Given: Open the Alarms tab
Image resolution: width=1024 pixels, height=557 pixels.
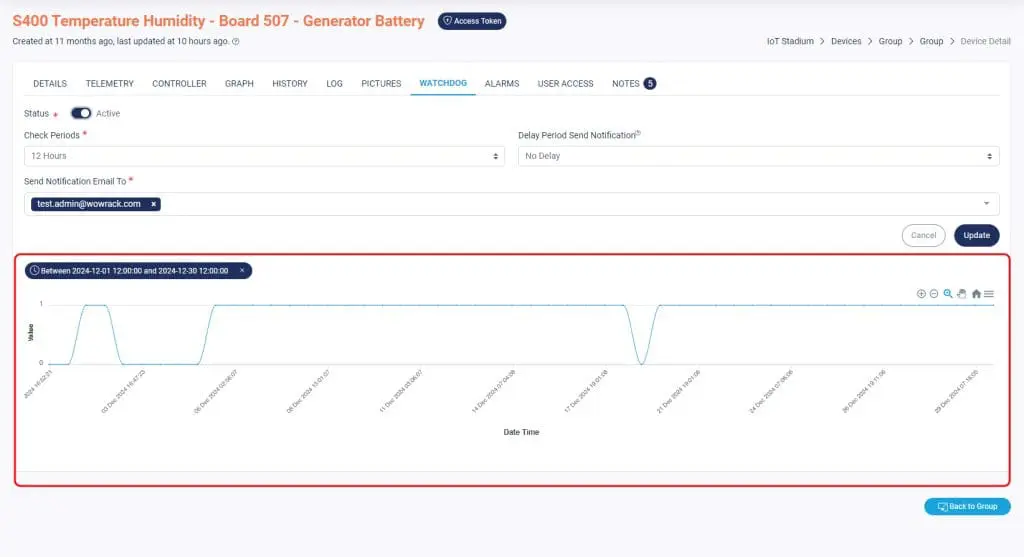Looking at the screenshot, I should pyautogui.click(x=502, y=84).
